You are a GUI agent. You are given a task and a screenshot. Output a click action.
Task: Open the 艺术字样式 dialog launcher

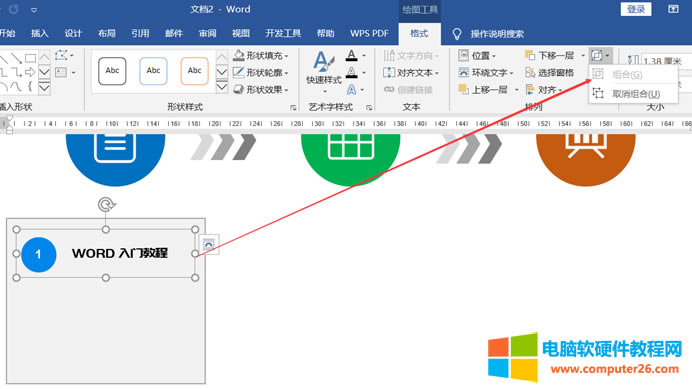369,107
